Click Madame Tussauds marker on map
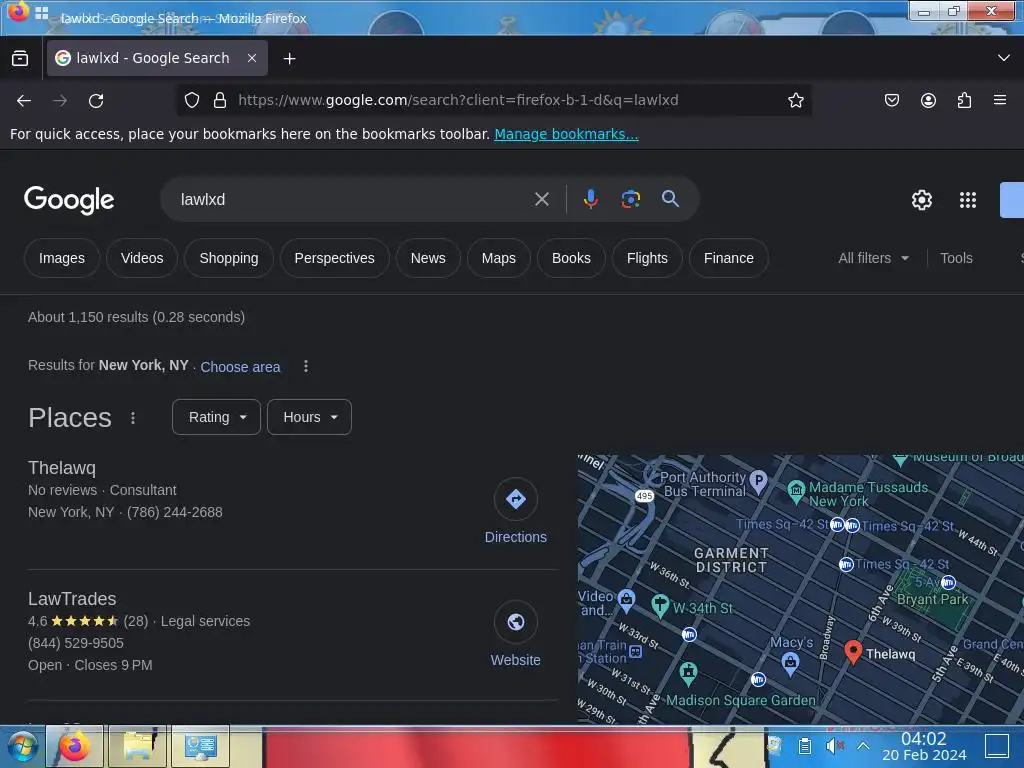1024x768 pixels. click(796, 491)
